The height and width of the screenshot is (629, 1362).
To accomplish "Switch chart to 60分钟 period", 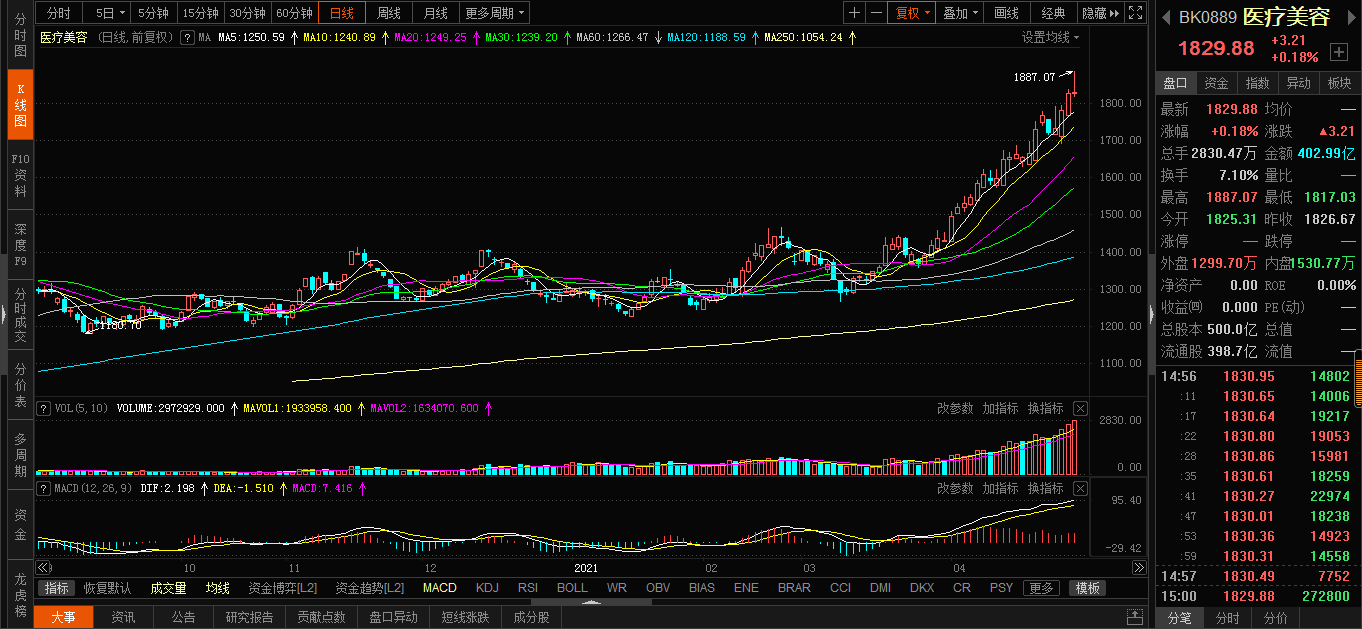I will coord(294,13).
